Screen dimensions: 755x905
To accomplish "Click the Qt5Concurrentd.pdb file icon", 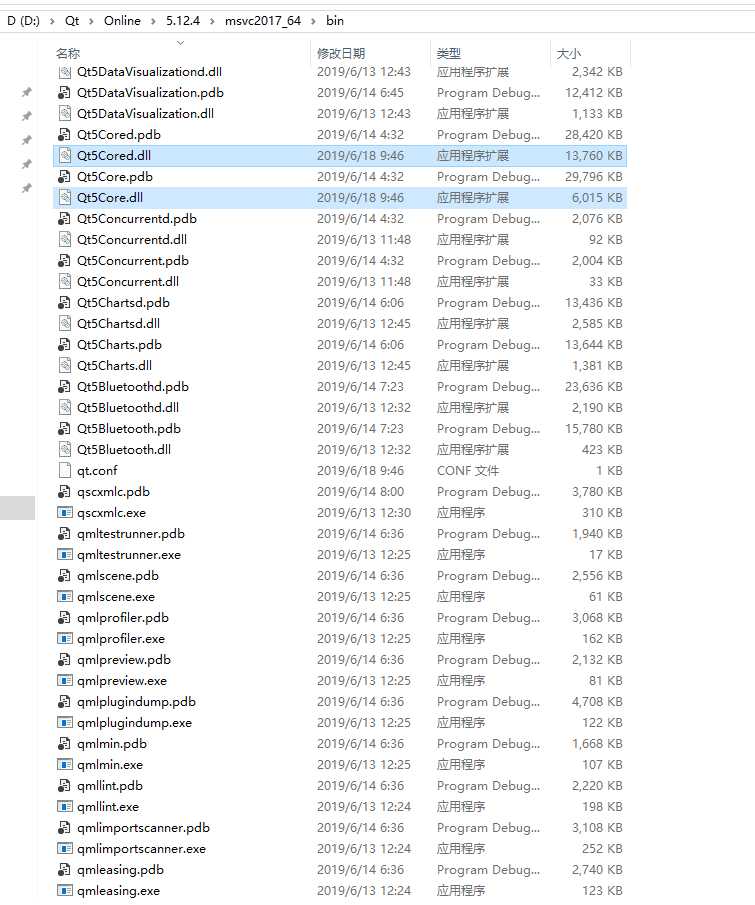I will [x=65, y=219].
